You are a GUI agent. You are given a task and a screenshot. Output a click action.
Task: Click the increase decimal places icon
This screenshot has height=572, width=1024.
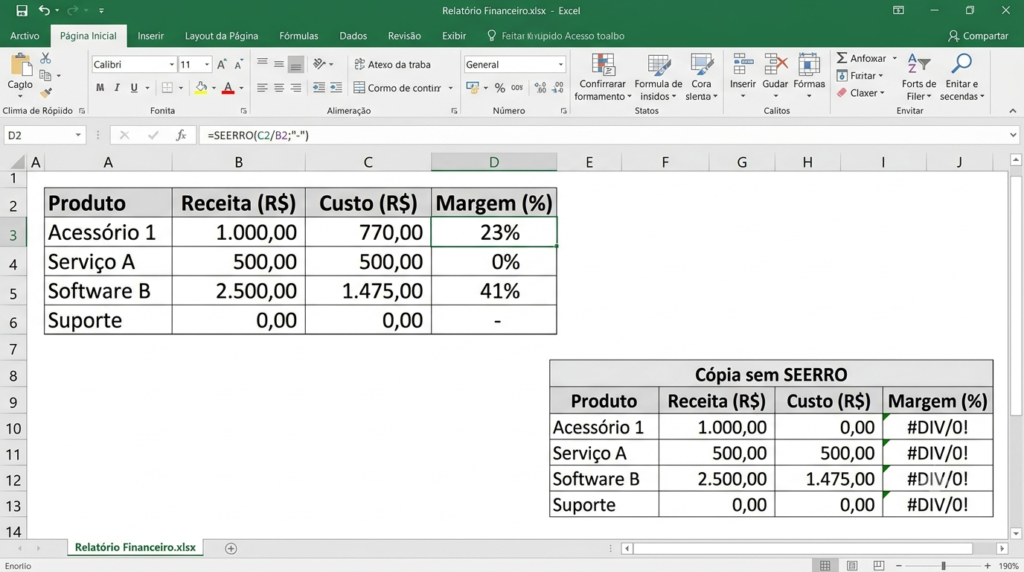(540, 87)
